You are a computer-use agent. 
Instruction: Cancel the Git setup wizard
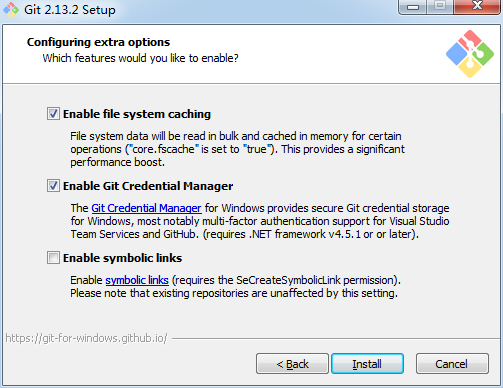(x=452, y=364)
